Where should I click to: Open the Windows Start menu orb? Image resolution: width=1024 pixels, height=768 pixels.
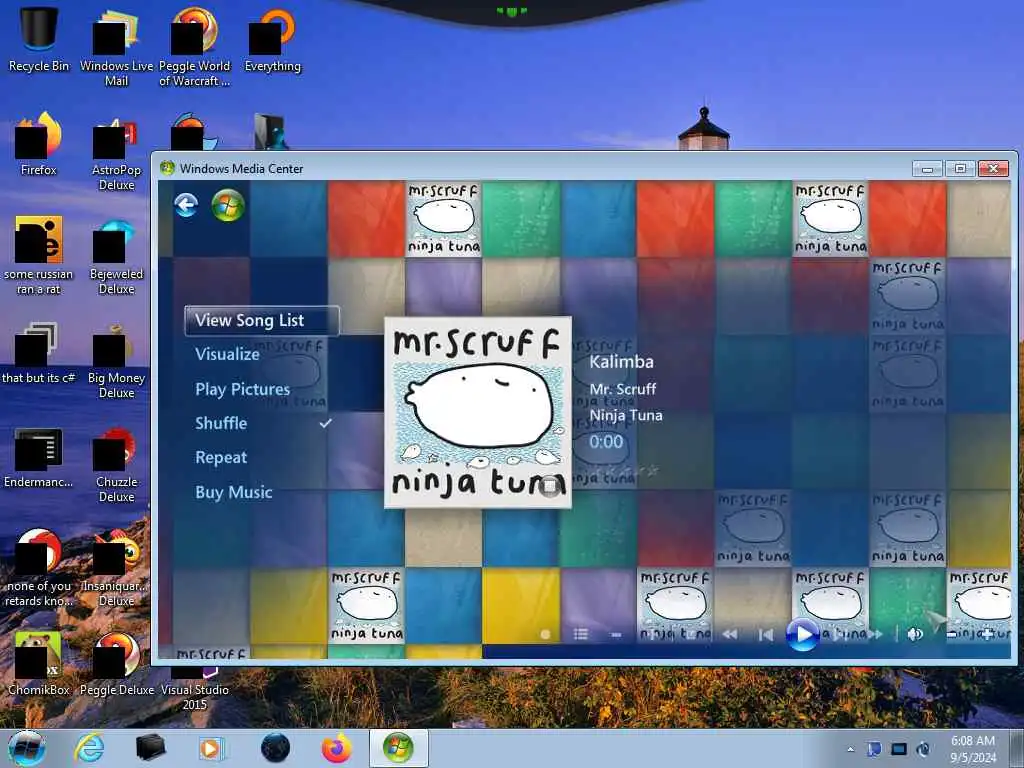[x=27, y=748]
